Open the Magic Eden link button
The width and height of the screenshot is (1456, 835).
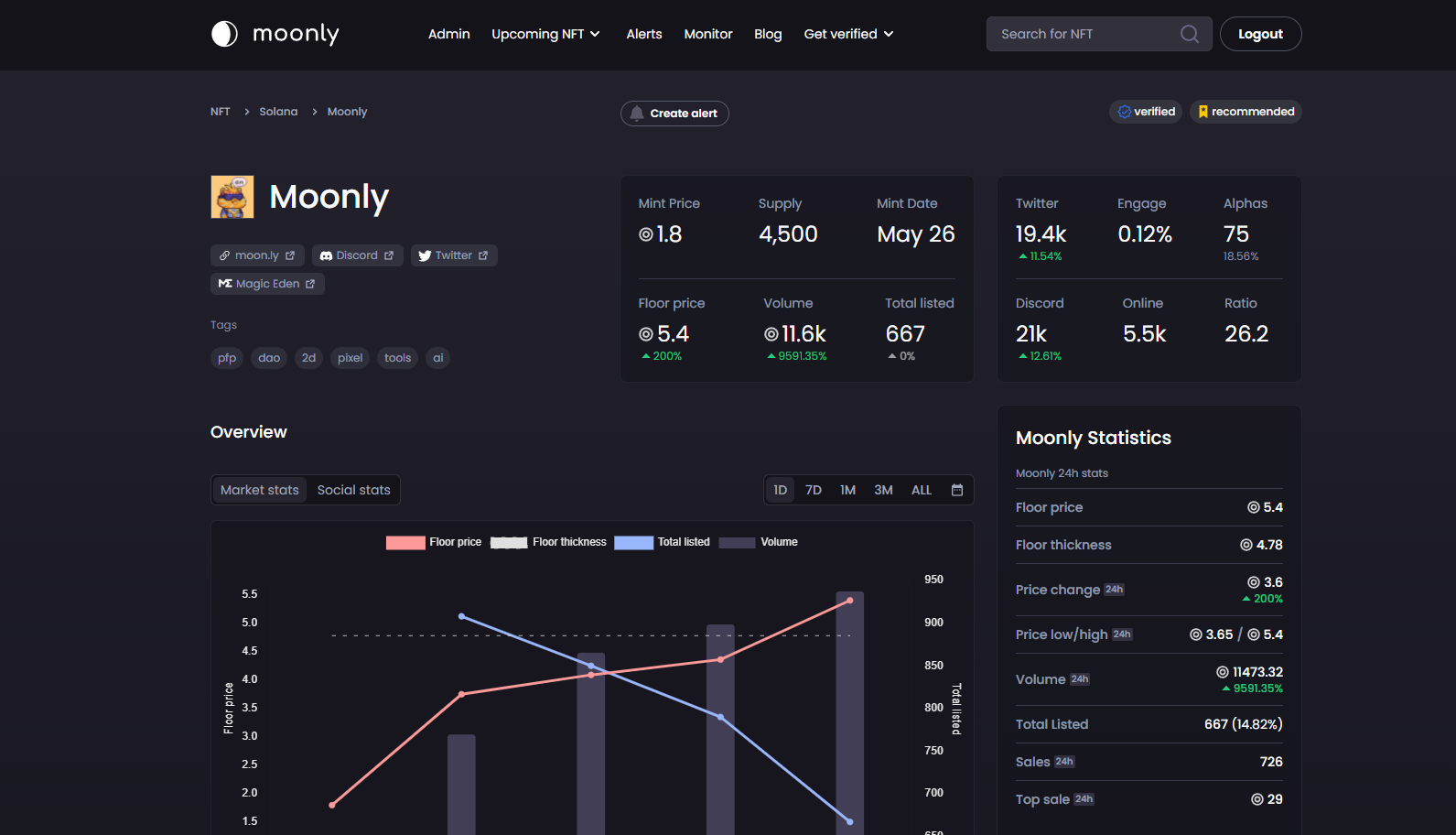267,284
